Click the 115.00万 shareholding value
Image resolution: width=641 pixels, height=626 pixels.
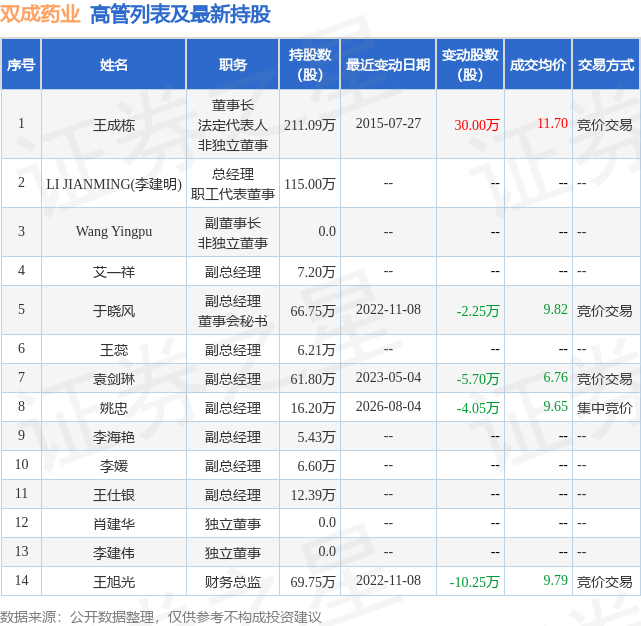(x=309, y=184)
